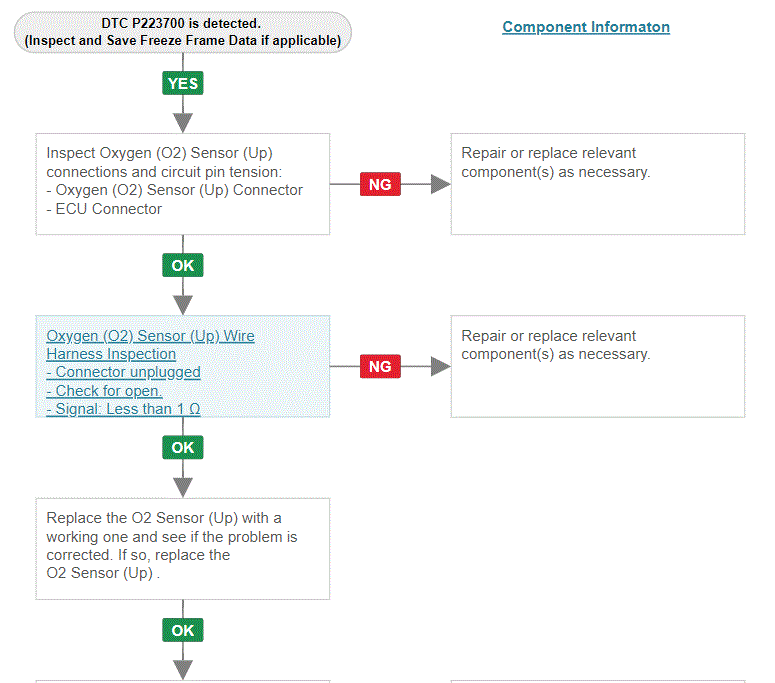
Task: Click the Connector unplugged link line
Action: click(124, 372)
